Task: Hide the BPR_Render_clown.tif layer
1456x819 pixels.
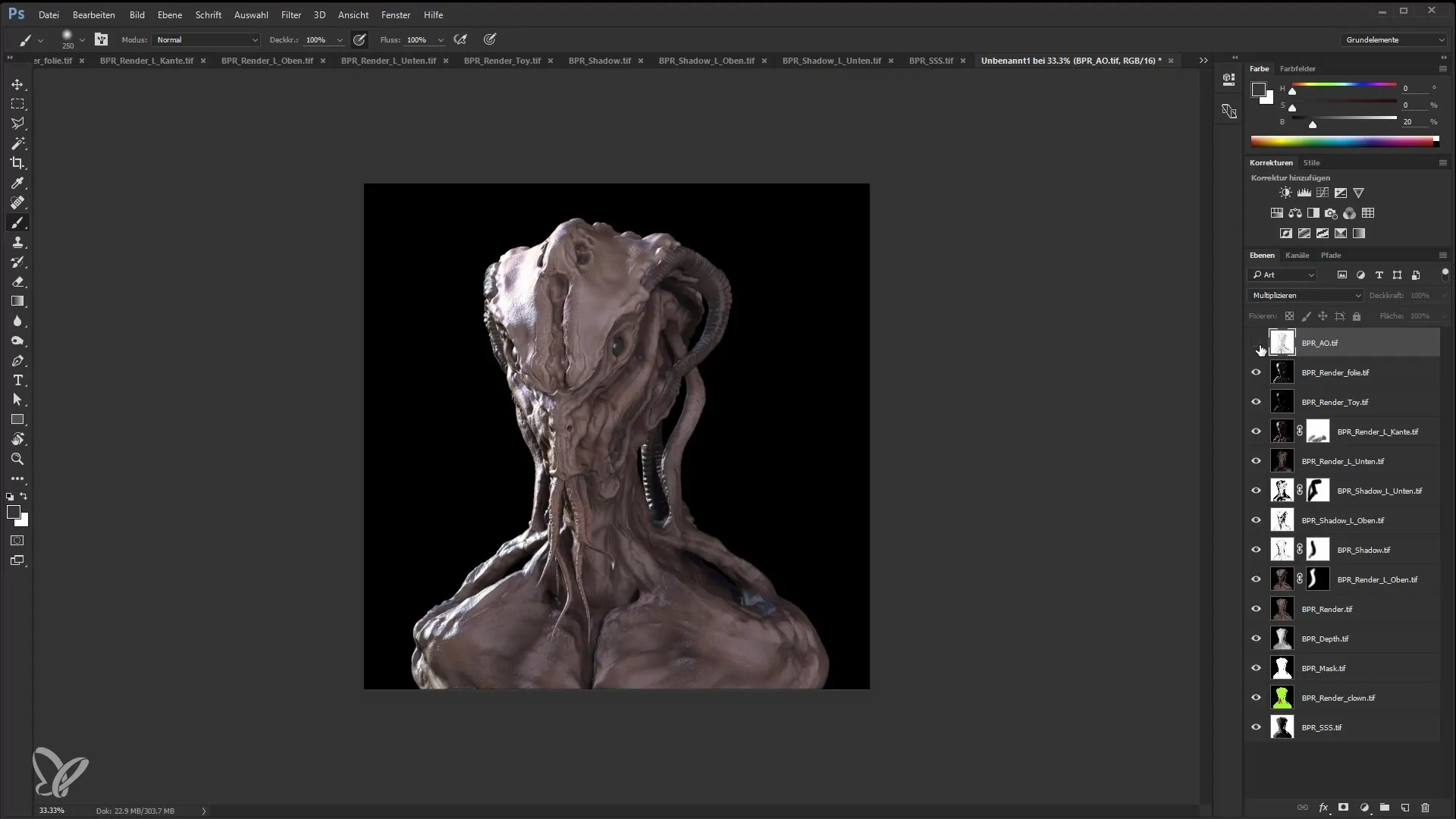Action: [x=1256, y=697]
